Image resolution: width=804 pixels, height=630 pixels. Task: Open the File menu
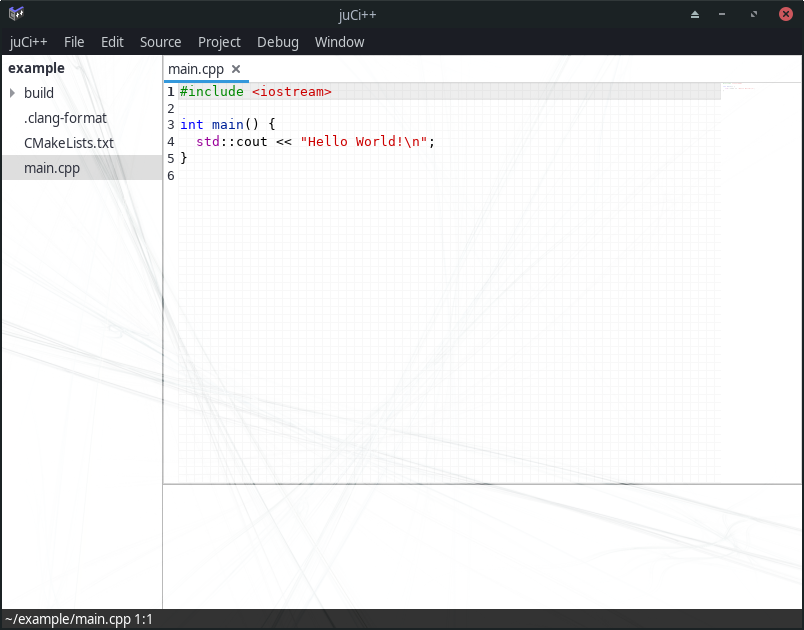(x=74, y=42)
